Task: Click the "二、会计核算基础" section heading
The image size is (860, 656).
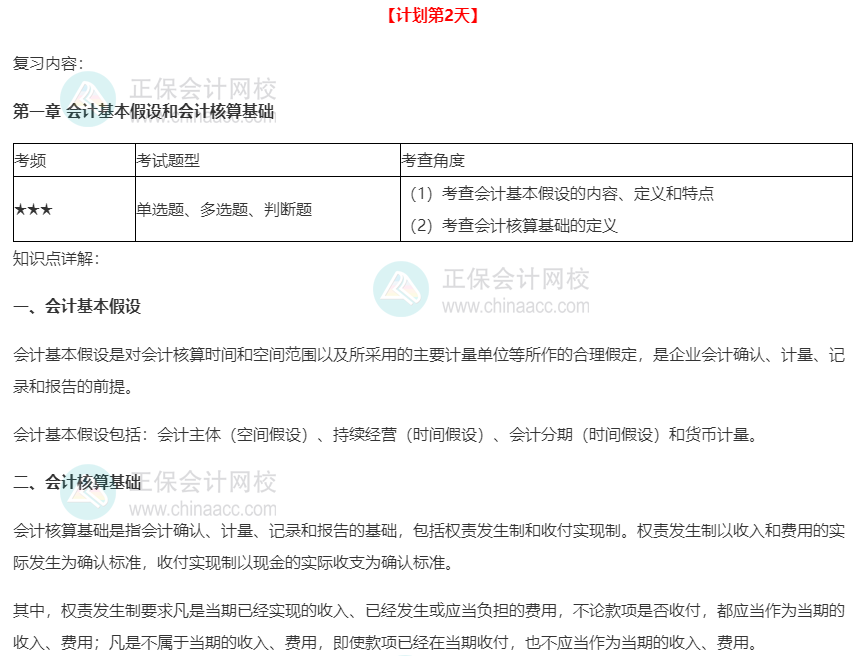Action: point(77,482)
